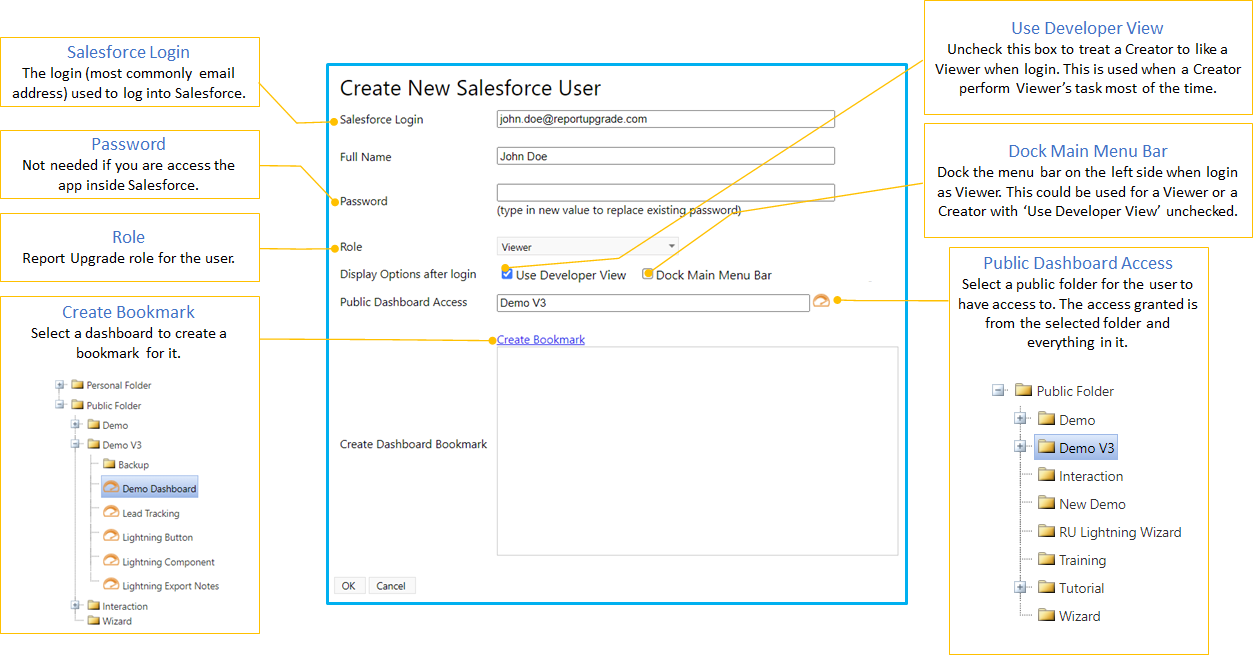The height and width of the screenshot is (655, 1255).
Task: Select the Lightning Button dashboard icon
Action: pos(111,537)
